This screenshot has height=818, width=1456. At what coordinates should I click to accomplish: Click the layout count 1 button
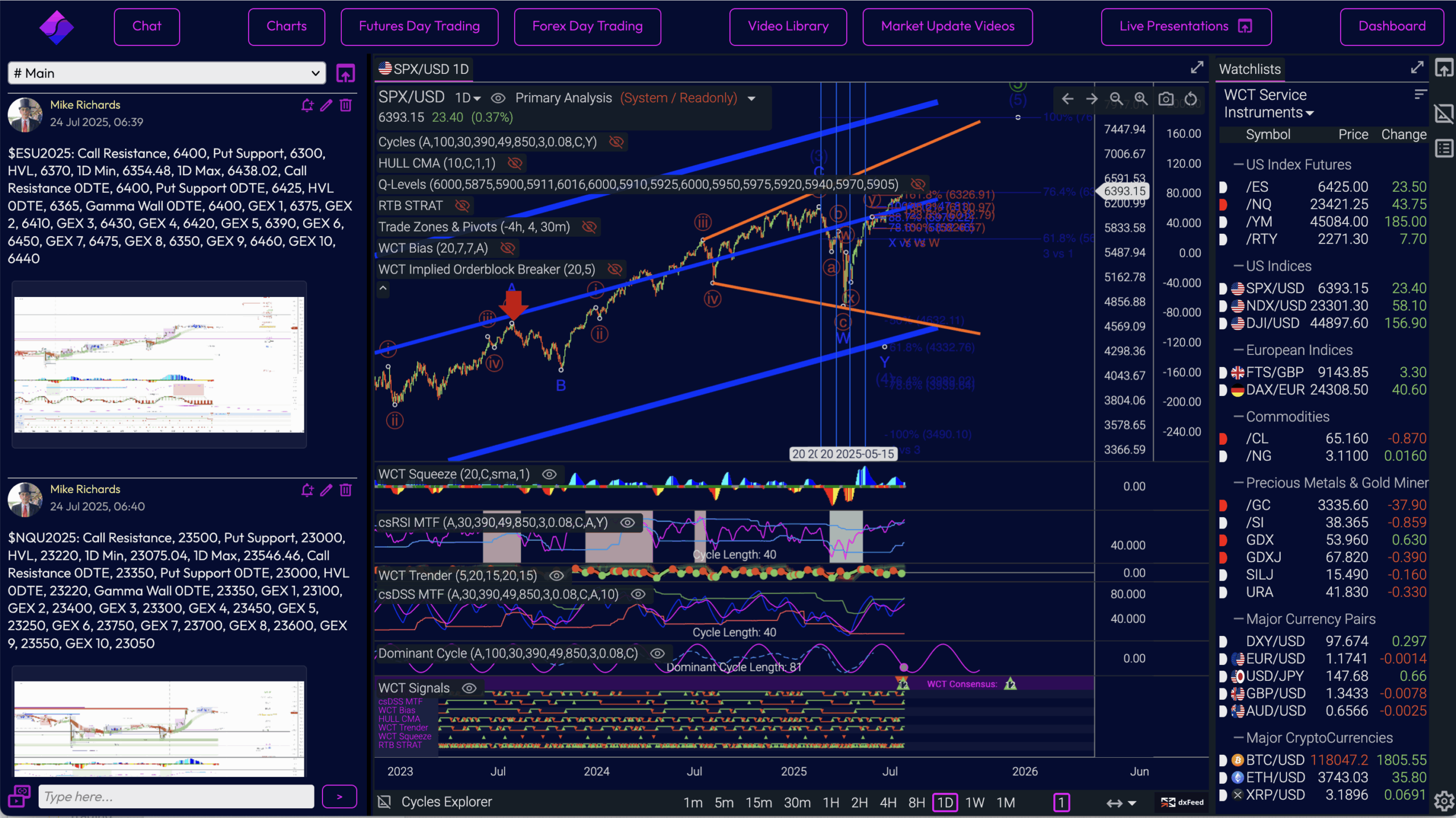click(x=1061, y=803)
